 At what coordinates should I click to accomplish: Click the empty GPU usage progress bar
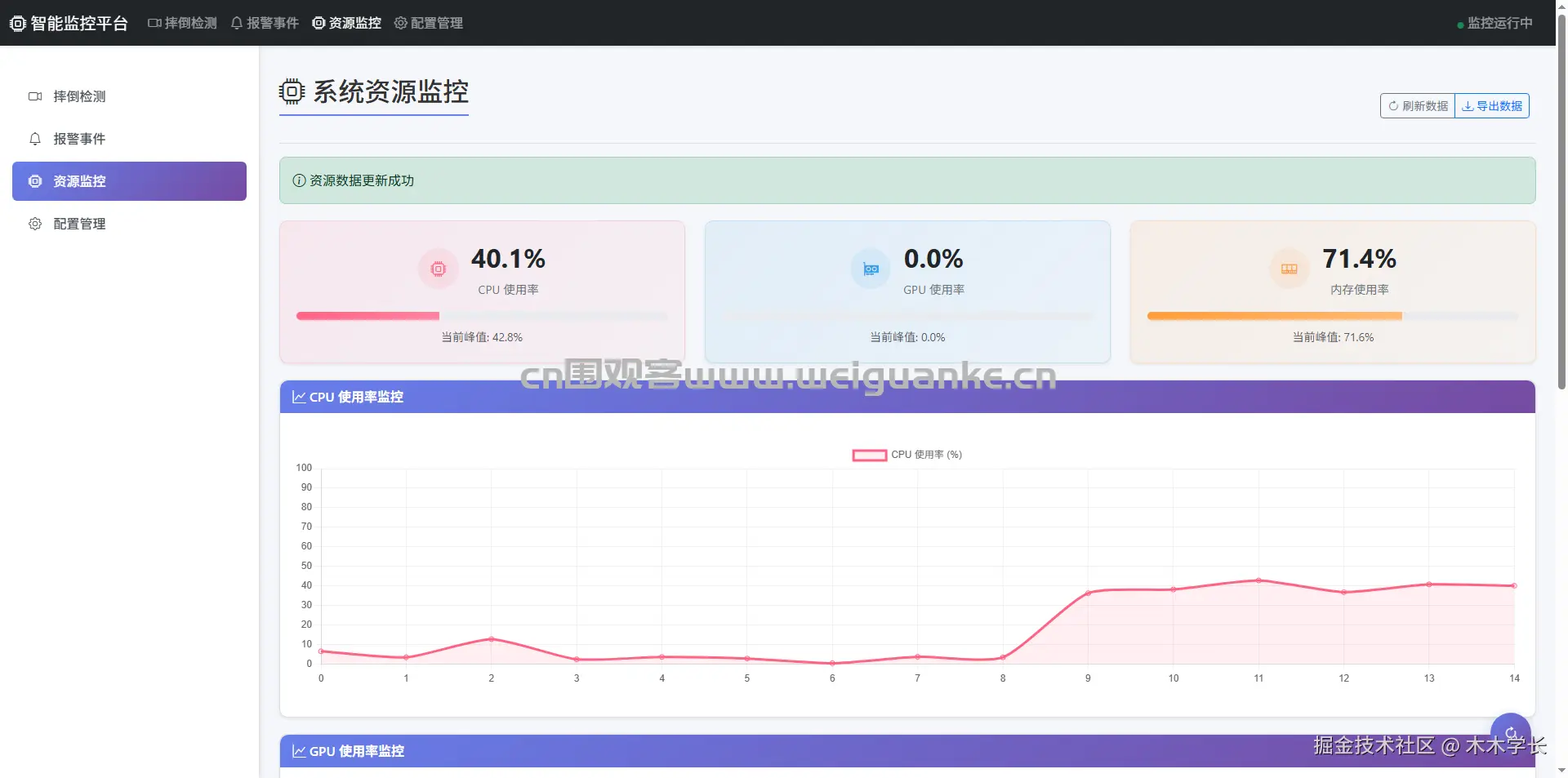pos(907,316)
